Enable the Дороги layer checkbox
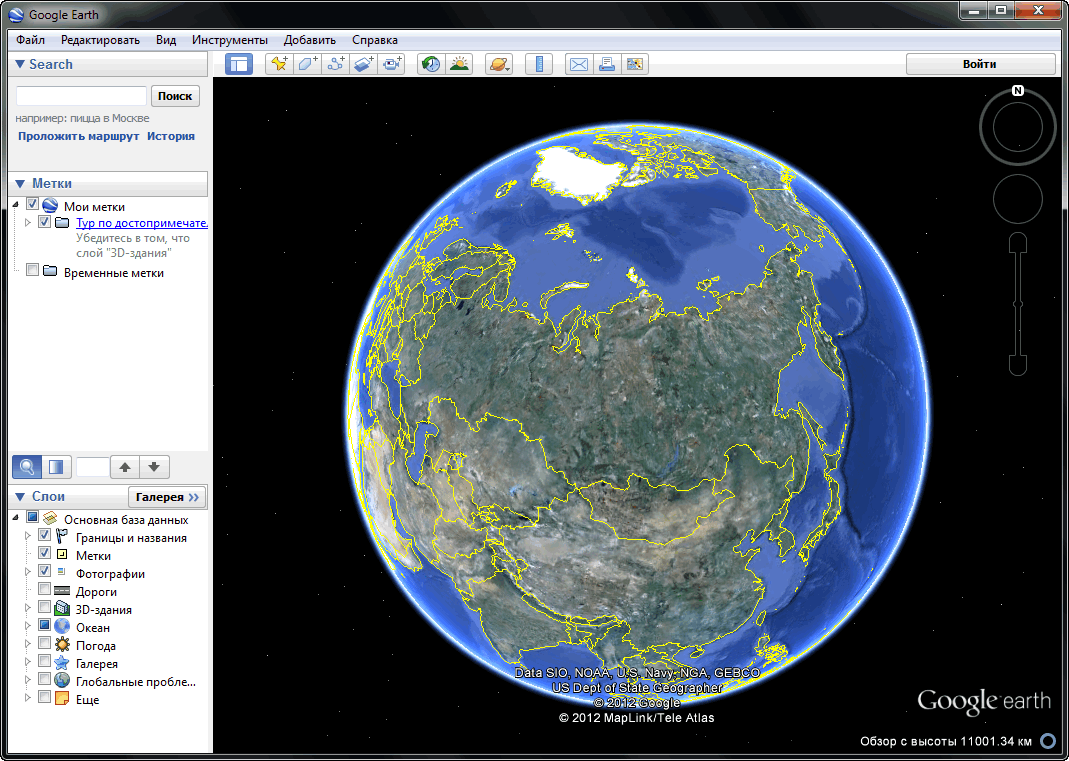The width and height of the screenshot is (1069, 761). [x=44, y=588]
